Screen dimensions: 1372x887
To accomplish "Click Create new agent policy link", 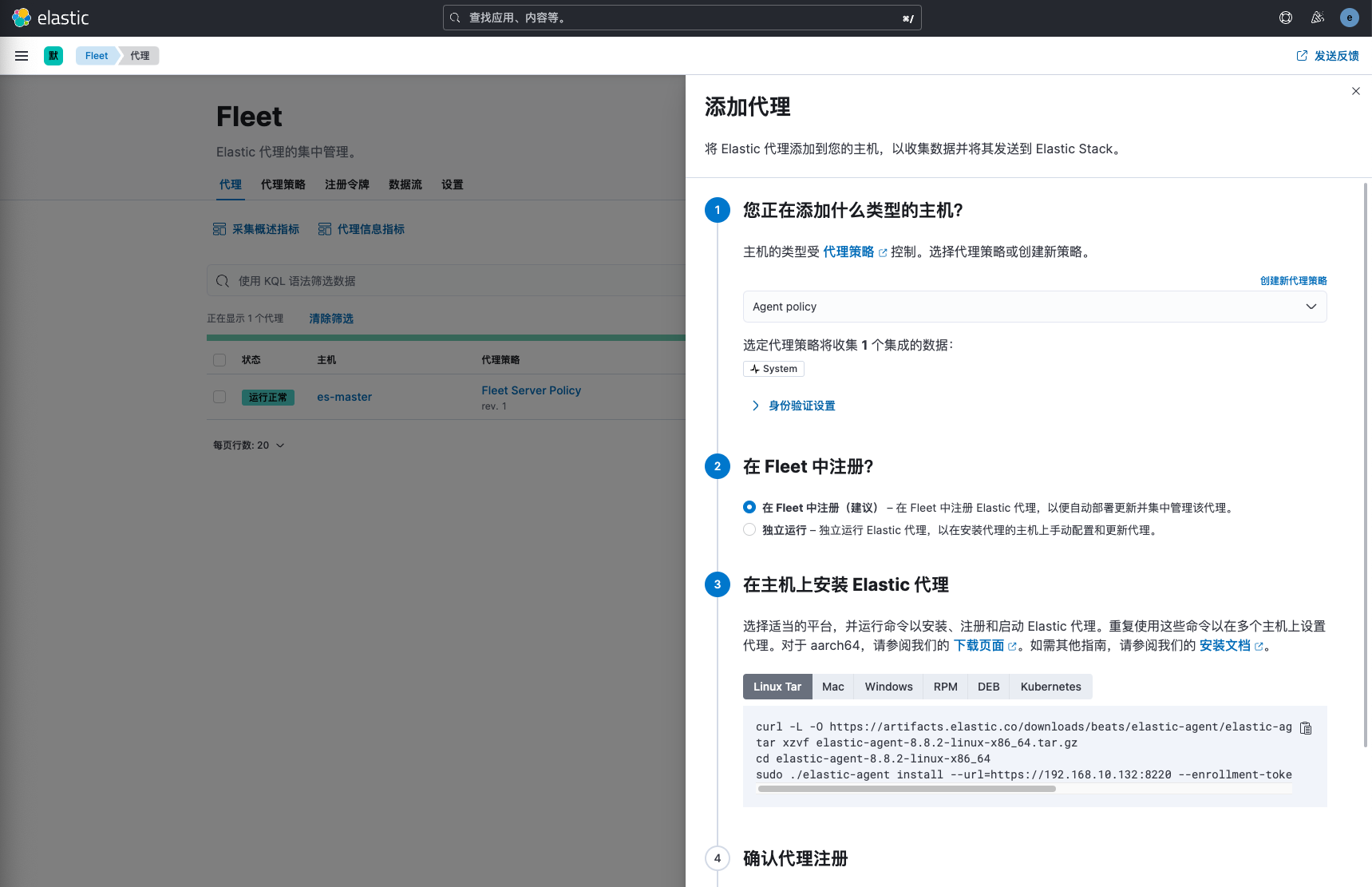I will point(1293,281).
